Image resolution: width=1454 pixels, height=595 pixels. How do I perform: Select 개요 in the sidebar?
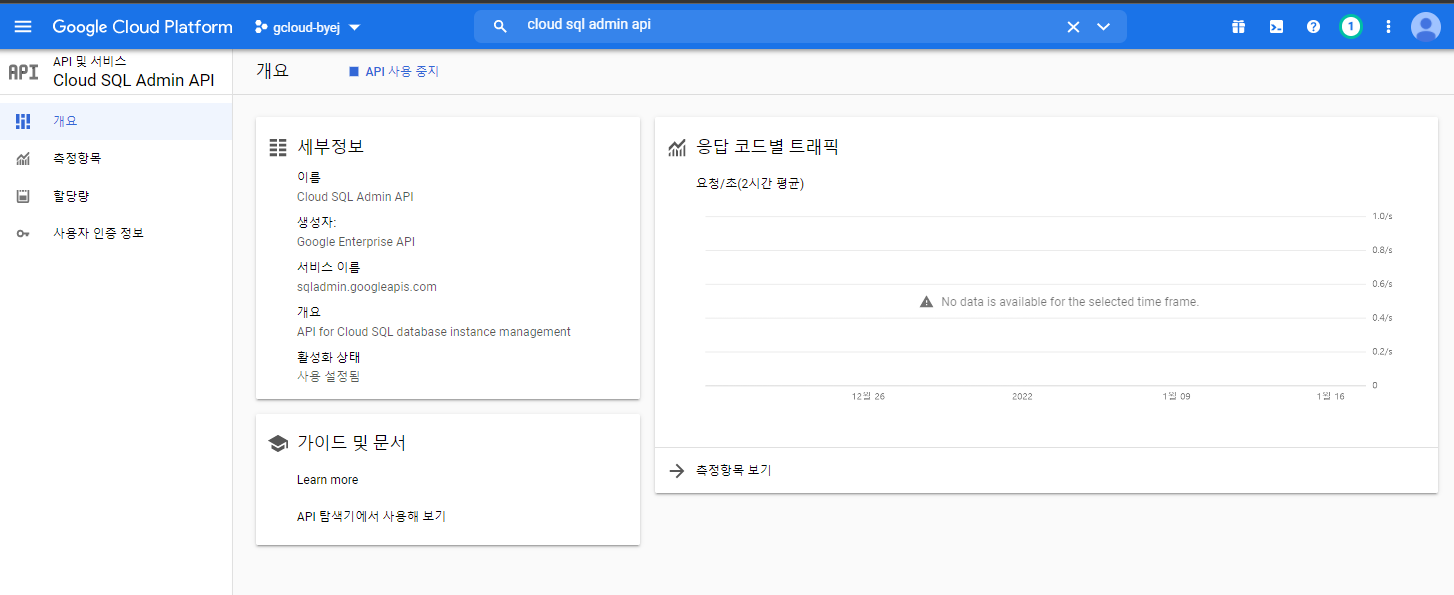[116, 121]
